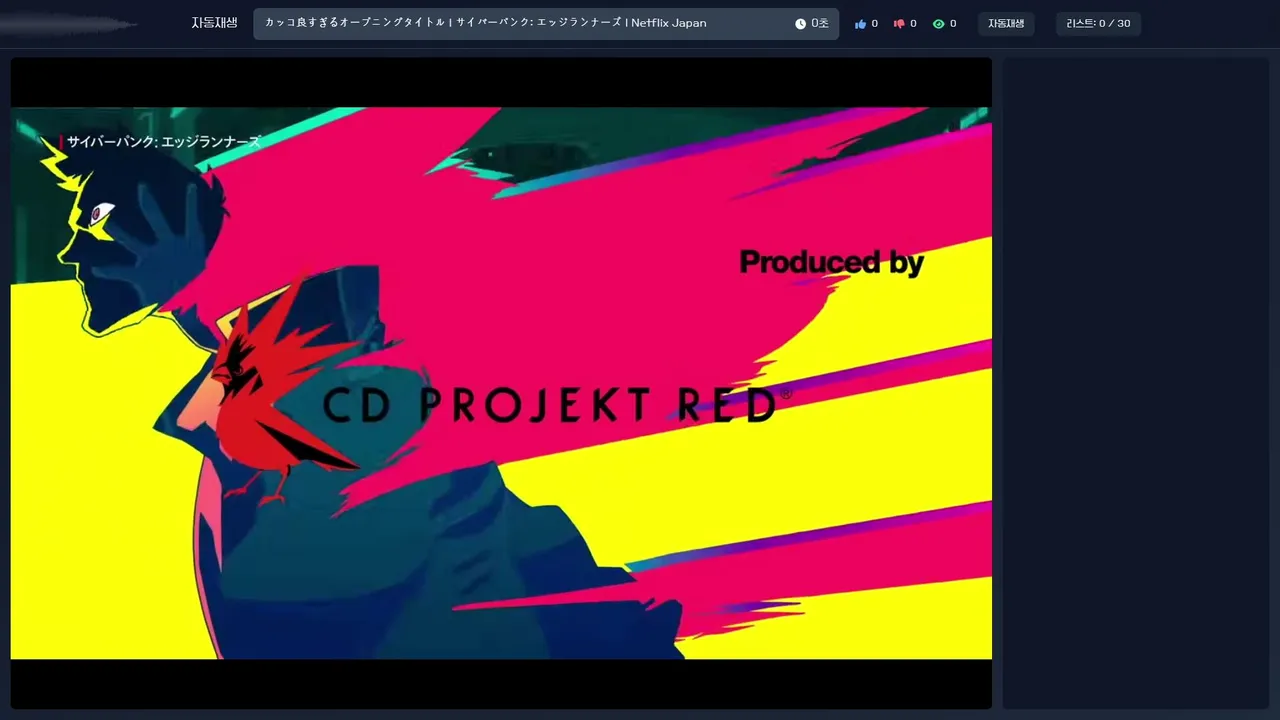Image resolution: width=1280 pixels, height=720 pixels.
Task: Click the 0초 time indicator
Action: (820, 24)
